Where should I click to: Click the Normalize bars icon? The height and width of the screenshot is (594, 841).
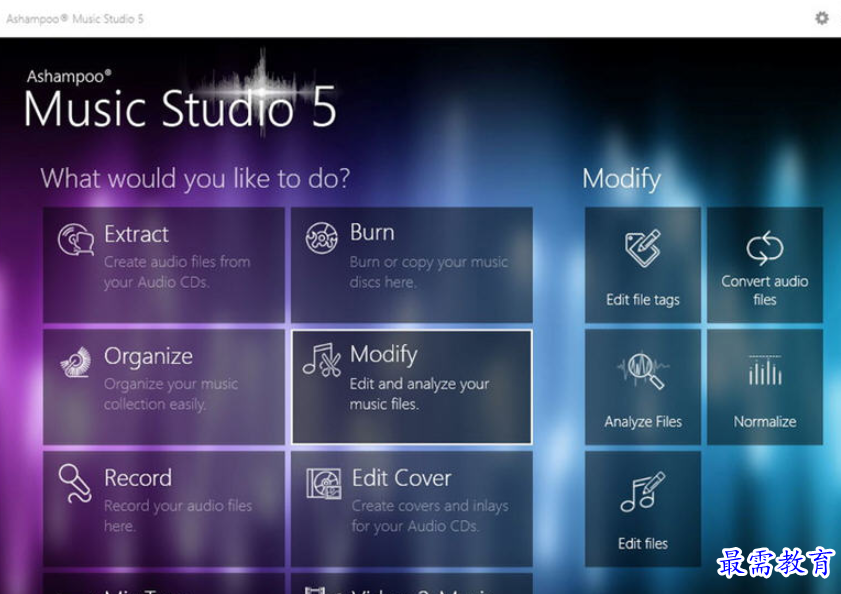click(x=765, y=370)
